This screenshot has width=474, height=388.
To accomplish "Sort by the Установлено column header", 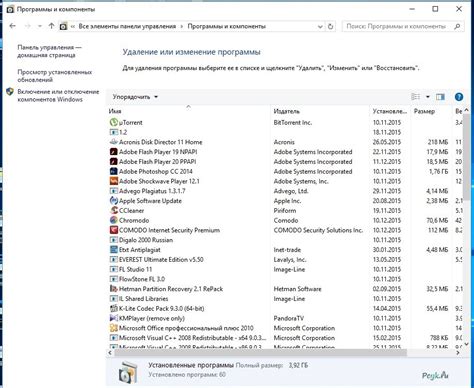I will pos(390,111).
